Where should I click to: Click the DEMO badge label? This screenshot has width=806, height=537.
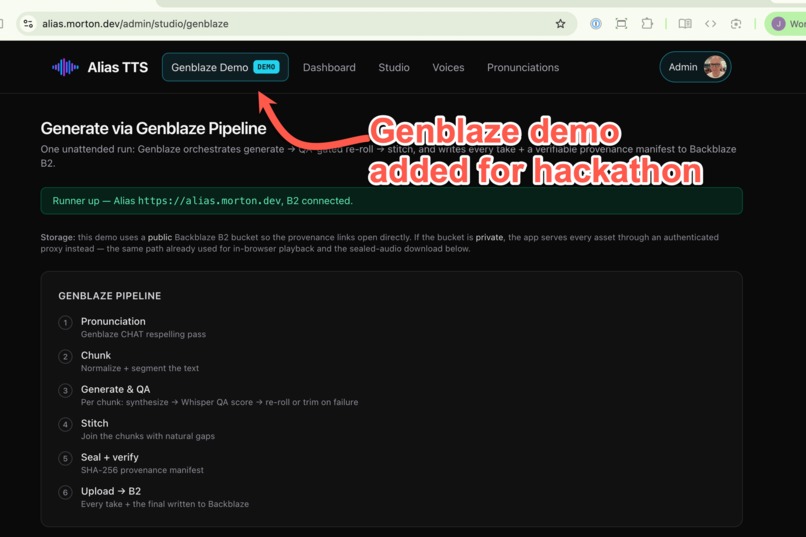click(266, 67)
